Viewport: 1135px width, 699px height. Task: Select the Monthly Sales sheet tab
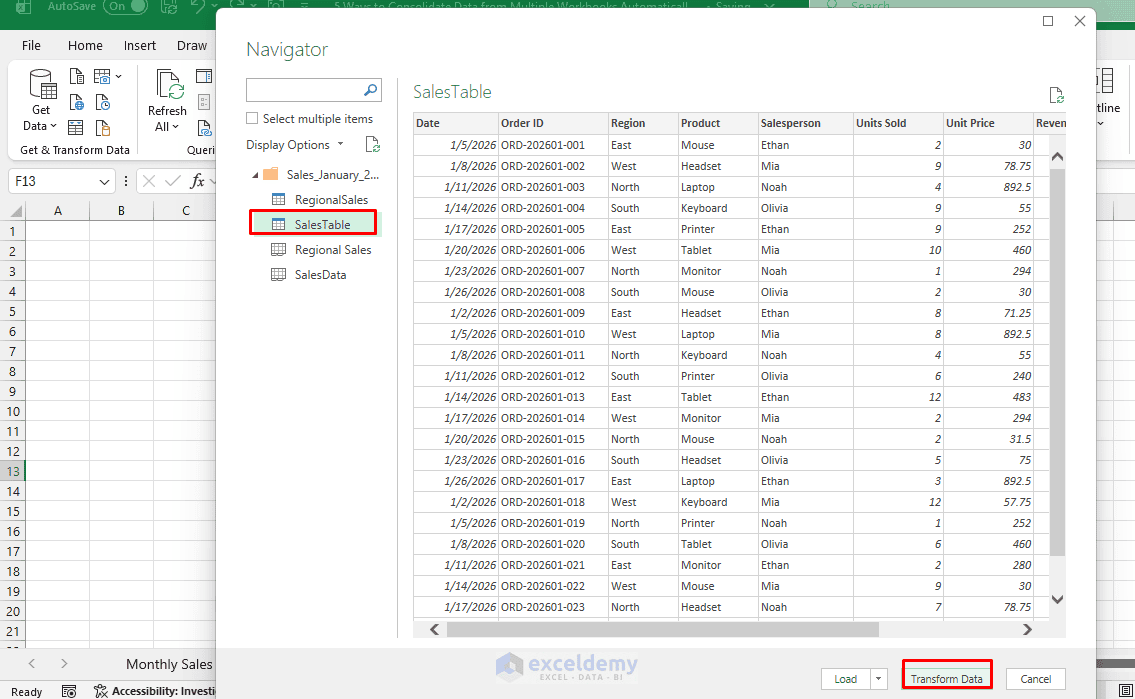coord(169,664)
